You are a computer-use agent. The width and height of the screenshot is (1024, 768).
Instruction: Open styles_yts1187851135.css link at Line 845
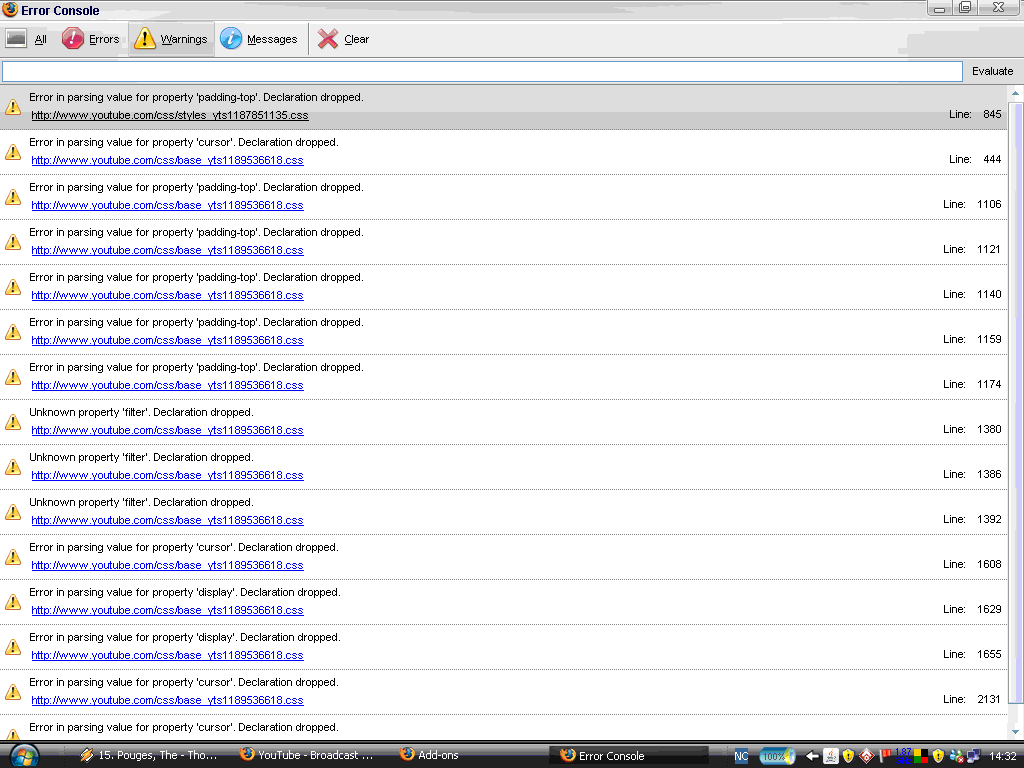point(170,115)
